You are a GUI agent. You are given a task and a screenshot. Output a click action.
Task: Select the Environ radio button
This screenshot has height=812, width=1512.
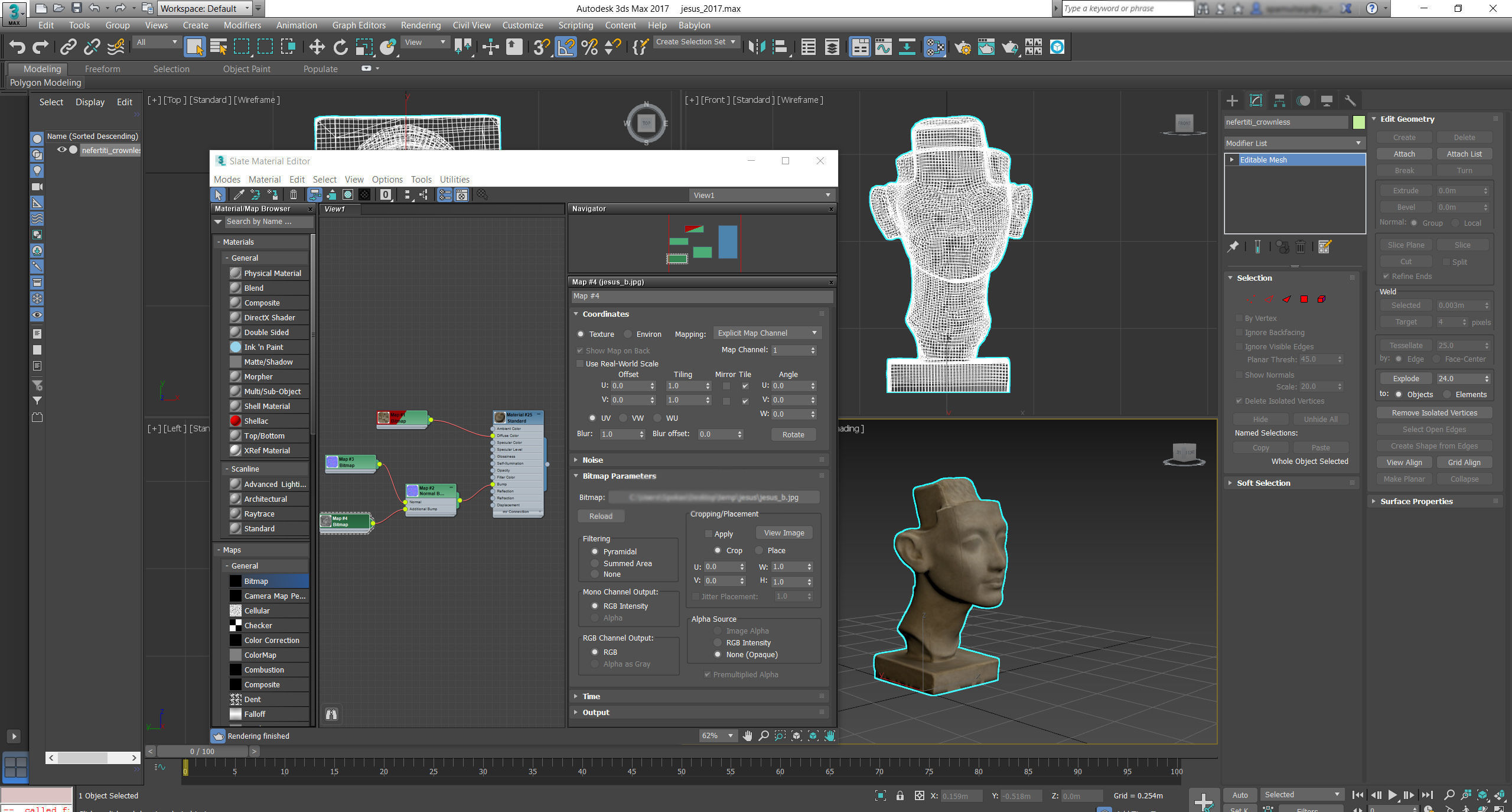point(628,334)
